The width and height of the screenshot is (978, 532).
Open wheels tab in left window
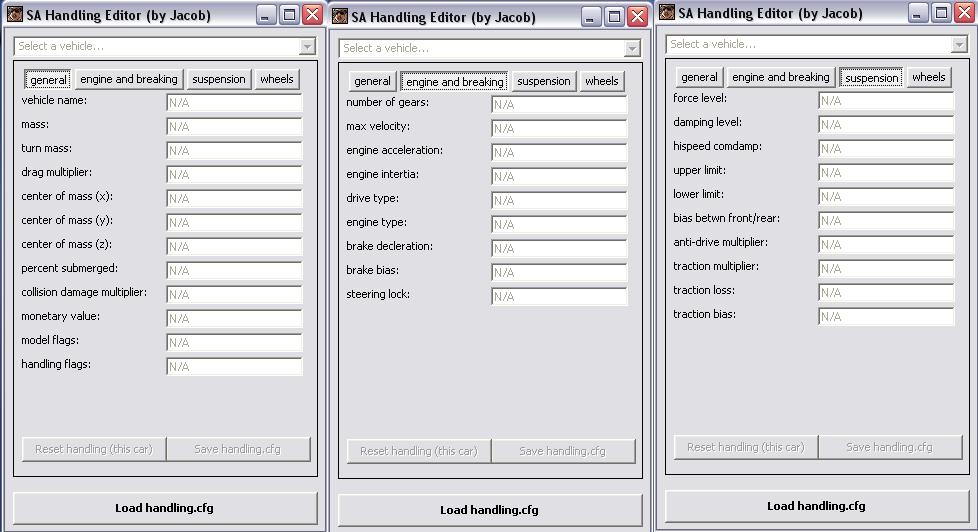(276, 79)
